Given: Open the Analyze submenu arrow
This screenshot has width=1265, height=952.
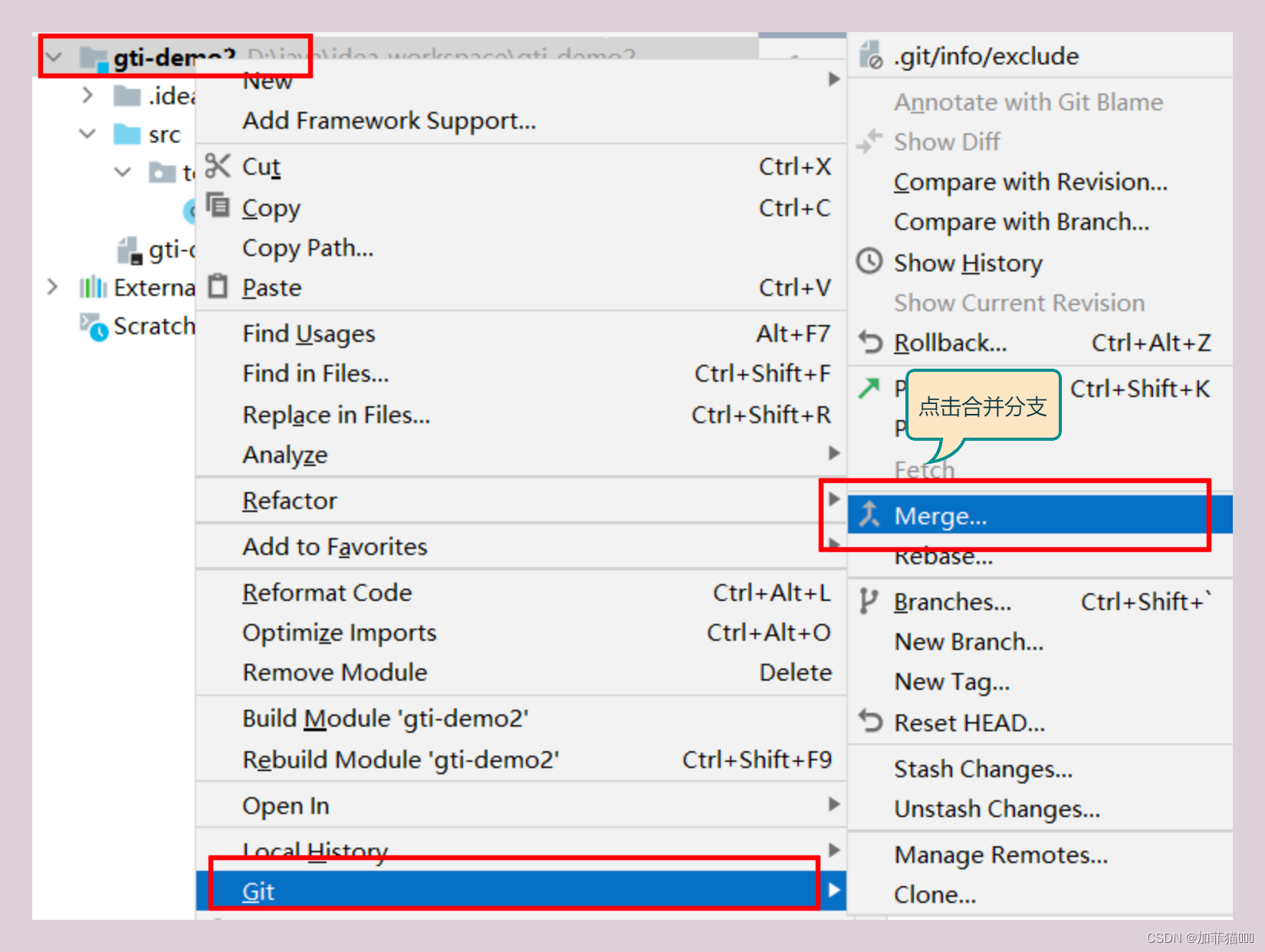Looking at the screenshot, I should (834, 453).
